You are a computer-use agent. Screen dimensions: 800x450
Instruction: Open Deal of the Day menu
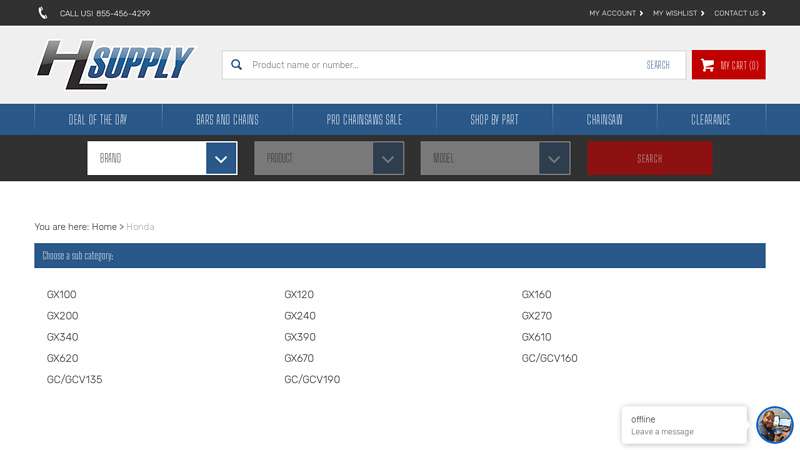(98, 119)
